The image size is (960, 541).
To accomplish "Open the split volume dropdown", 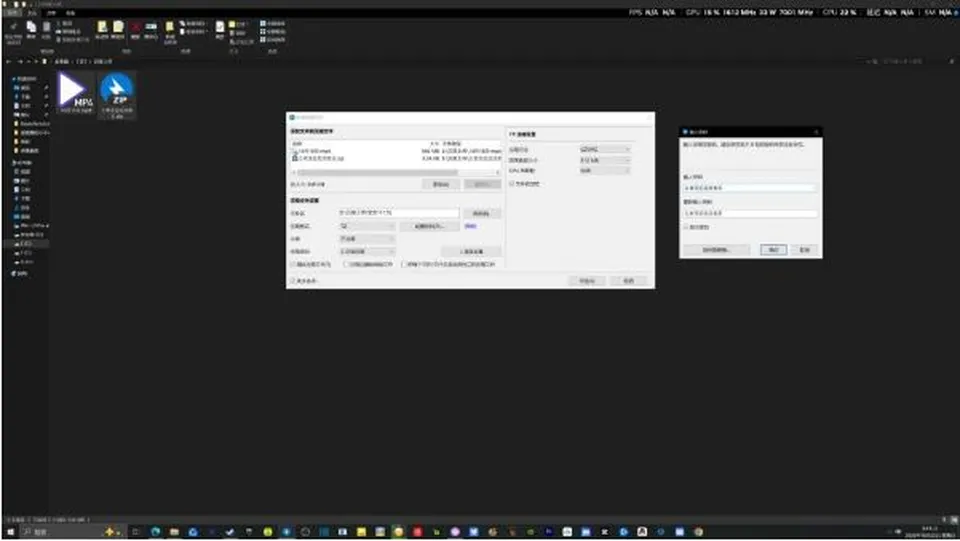I will 367,239.
